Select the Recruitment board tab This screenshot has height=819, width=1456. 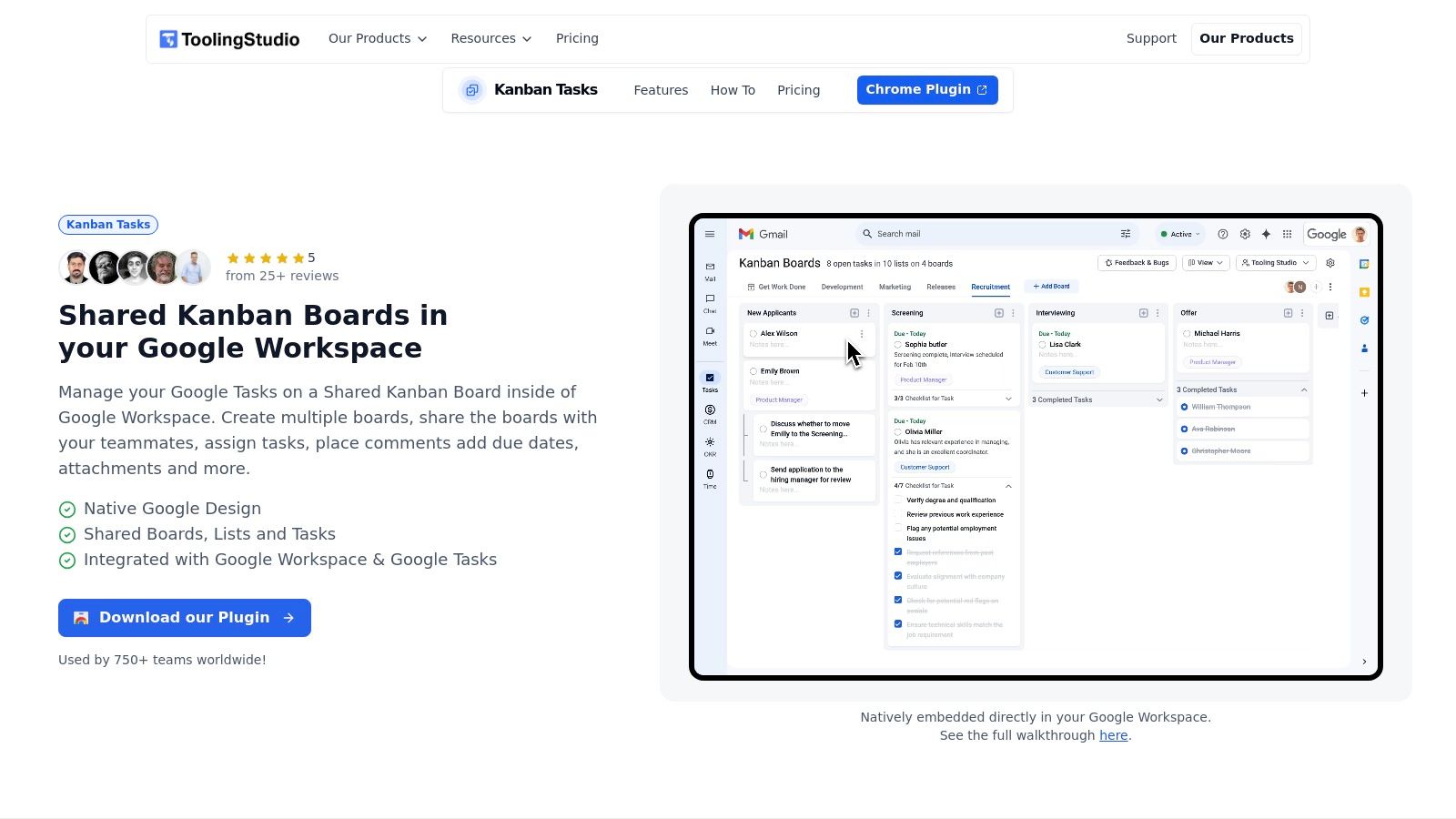click(990, 287)
